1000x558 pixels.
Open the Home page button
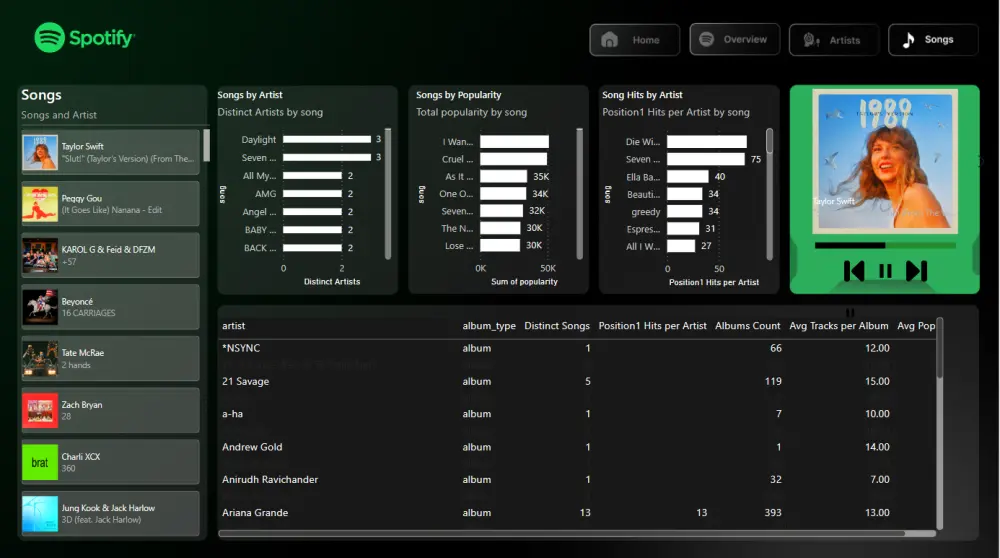[x=635, y=40]
